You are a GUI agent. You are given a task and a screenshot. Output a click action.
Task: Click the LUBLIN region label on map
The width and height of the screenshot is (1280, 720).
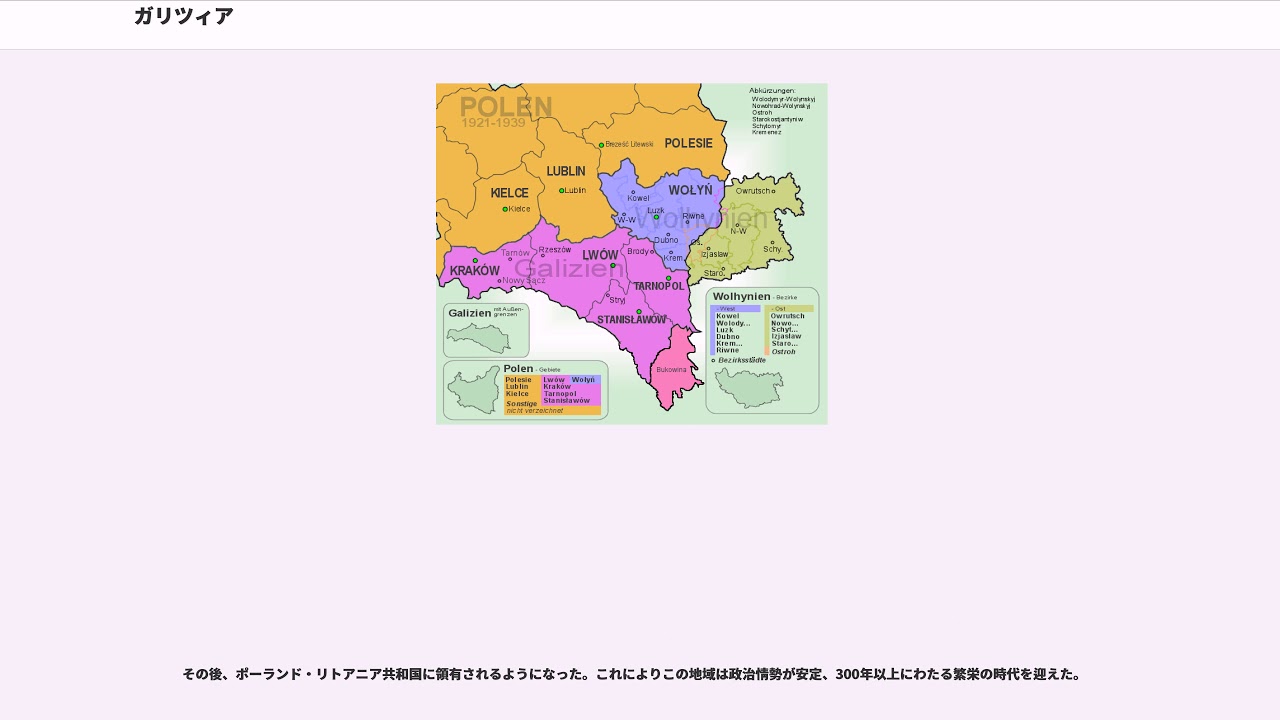tap(566, 171)
